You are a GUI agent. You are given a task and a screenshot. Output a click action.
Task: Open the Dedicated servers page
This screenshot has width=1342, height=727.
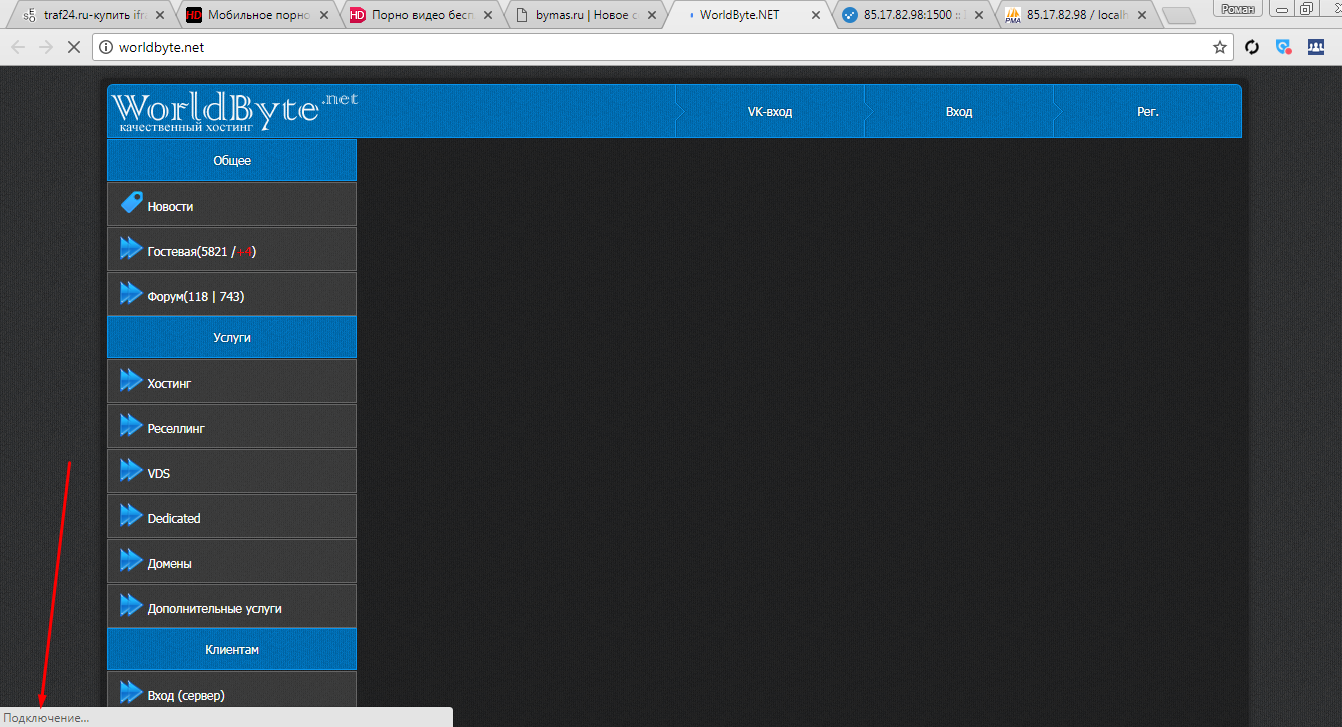pyautogui.click(x=174, y=518)
